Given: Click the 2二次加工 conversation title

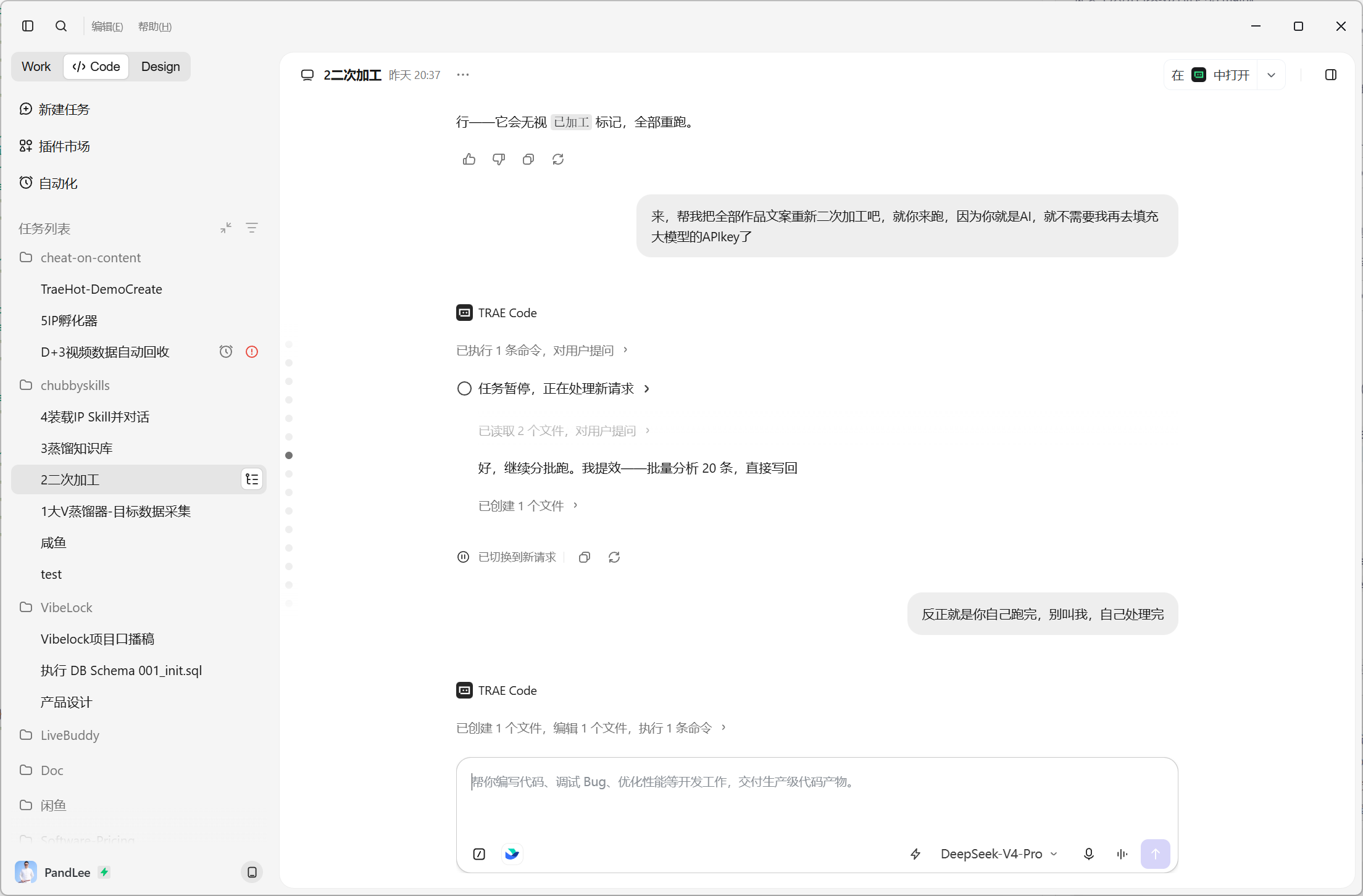Looking at the screenshot, I should (x=352, y=75).
